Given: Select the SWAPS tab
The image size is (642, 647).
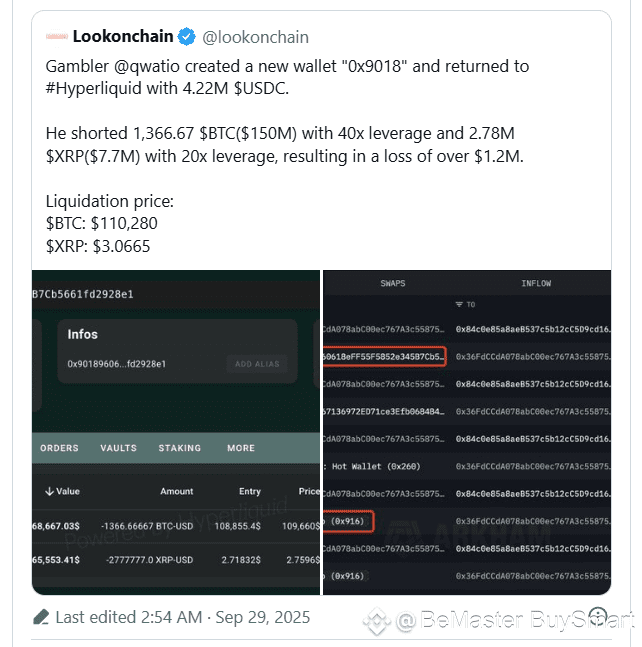Looking at the screenshot, I should point(393,283).
